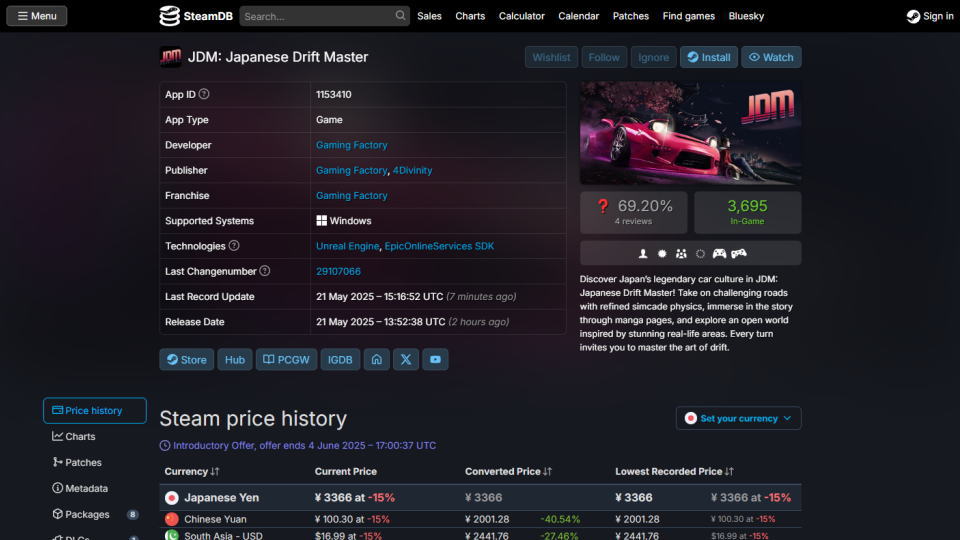Viewport: 960px width, 540px height.
Task: Select the Patches sidebar tab
Action: (x=95, y=462)
